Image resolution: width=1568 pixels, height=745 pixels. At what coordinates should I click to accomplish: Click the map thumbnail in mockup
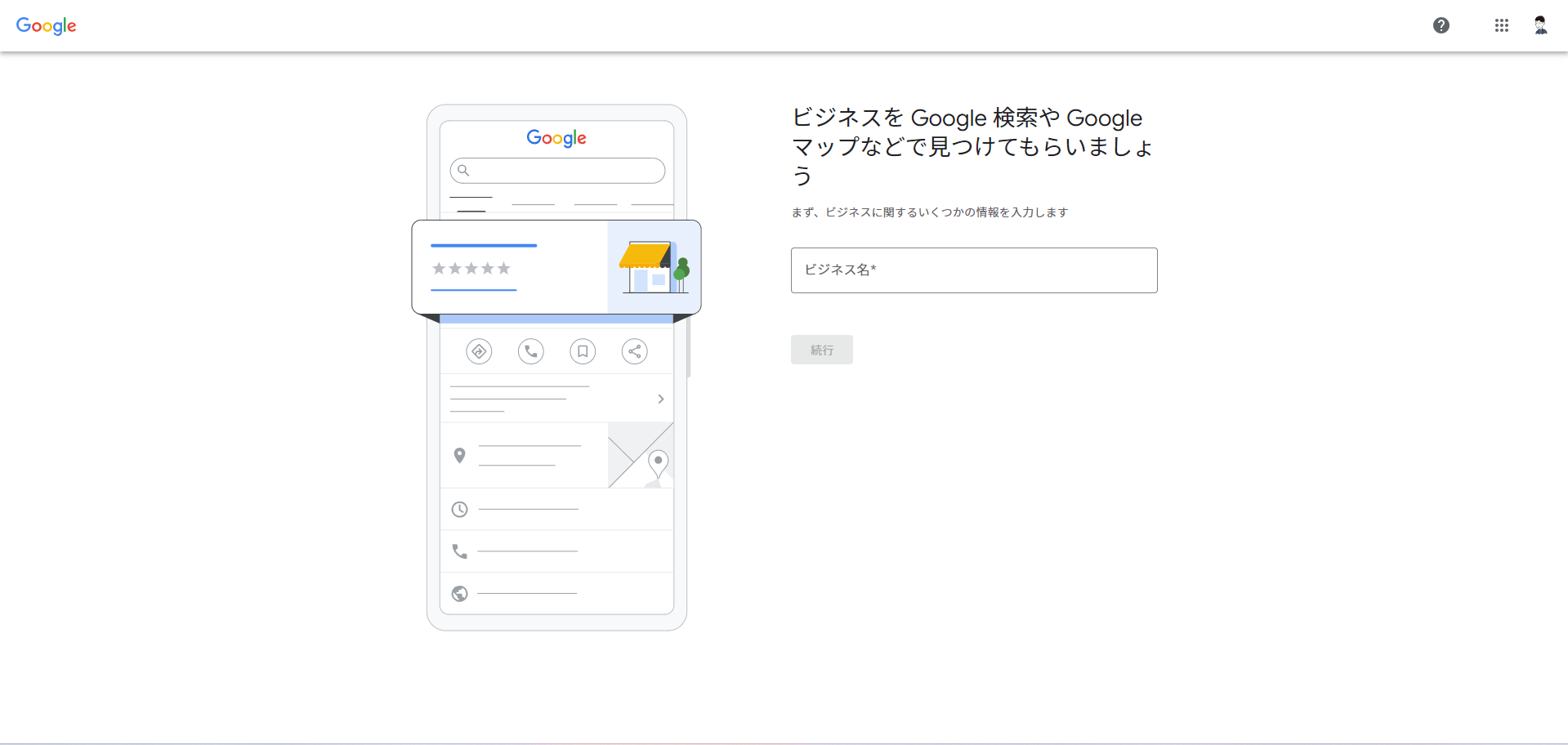pos(641,455)
